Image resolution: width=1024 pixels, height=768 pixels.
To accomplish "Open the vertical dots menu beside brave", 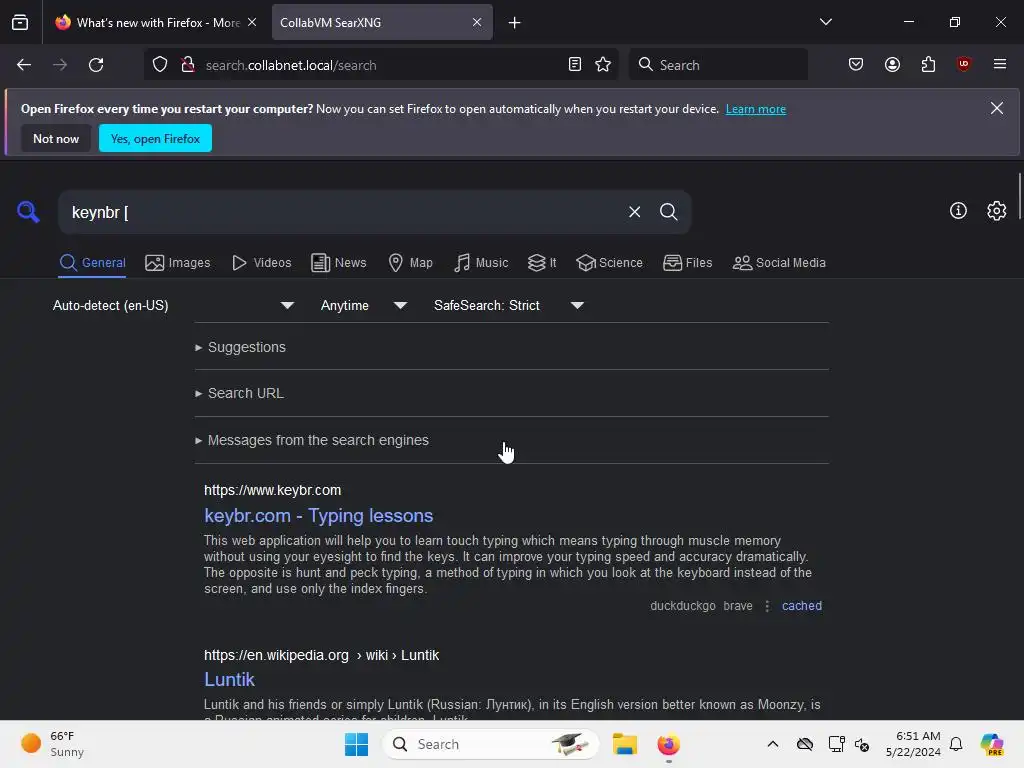I will point(767,605).
